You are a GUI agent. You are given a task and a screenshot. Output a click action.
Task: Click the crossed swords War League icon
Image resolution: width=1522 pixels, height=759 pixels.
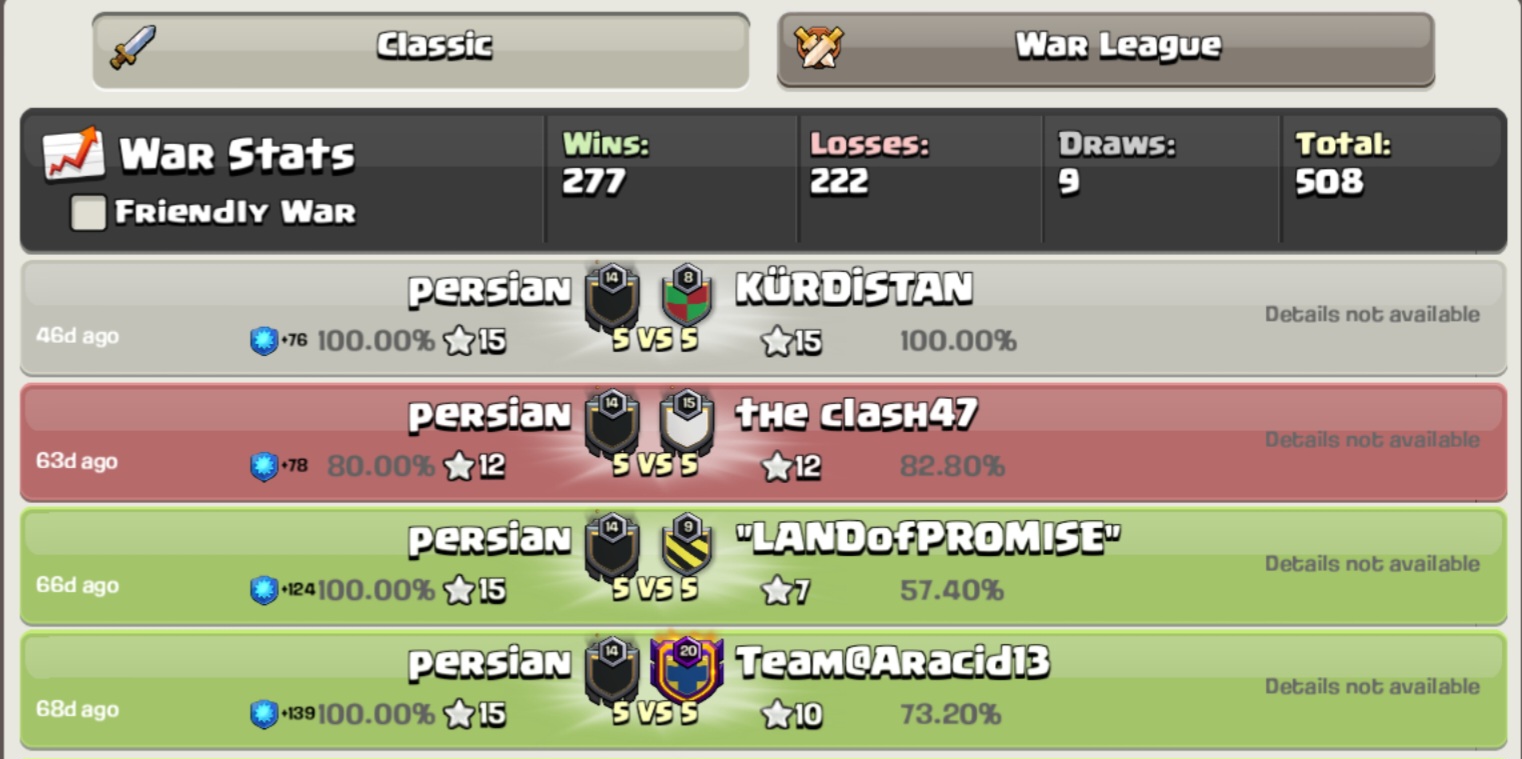pyautogui.click(x=818, y=47)
